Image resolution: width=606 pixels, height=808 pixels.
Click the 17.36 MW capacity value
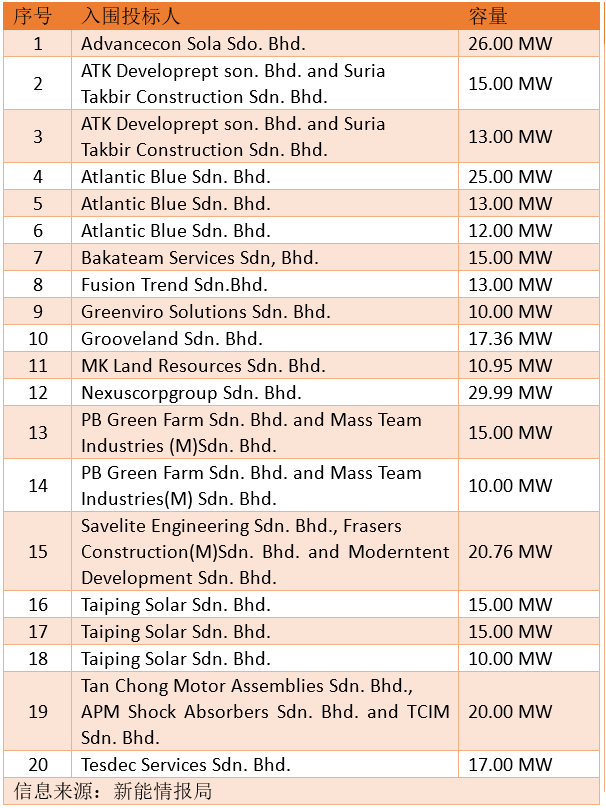pyautogui.click(x=510, y=339)
